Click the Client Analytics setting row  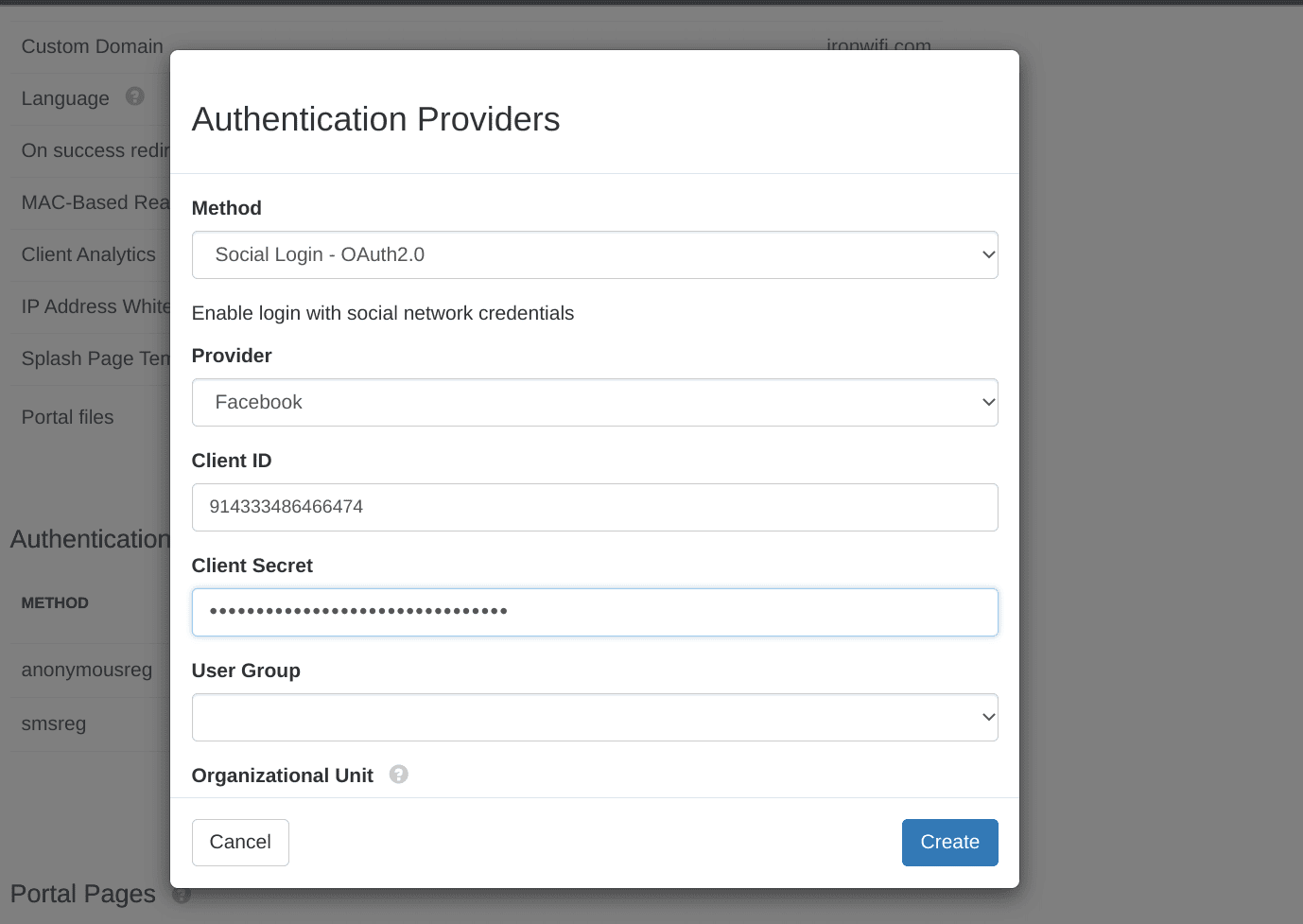pyautogui.click(x=88, y=254)
